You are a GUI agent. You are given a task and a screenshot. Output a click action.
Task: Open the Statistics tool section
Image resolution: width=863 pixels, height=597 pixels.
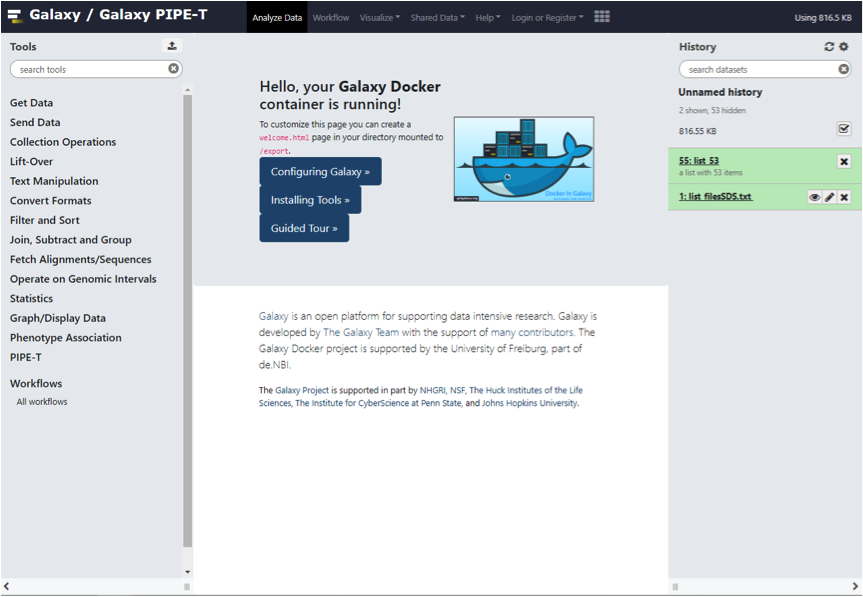click(x=31, y=299)
